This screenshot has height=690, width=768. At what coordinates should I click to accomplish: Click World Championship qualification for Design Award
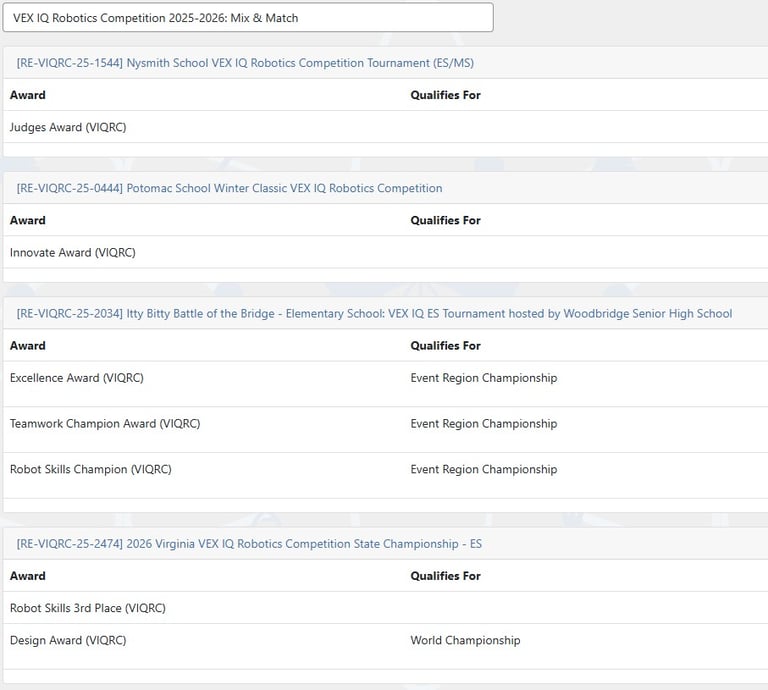click(465, 641)
